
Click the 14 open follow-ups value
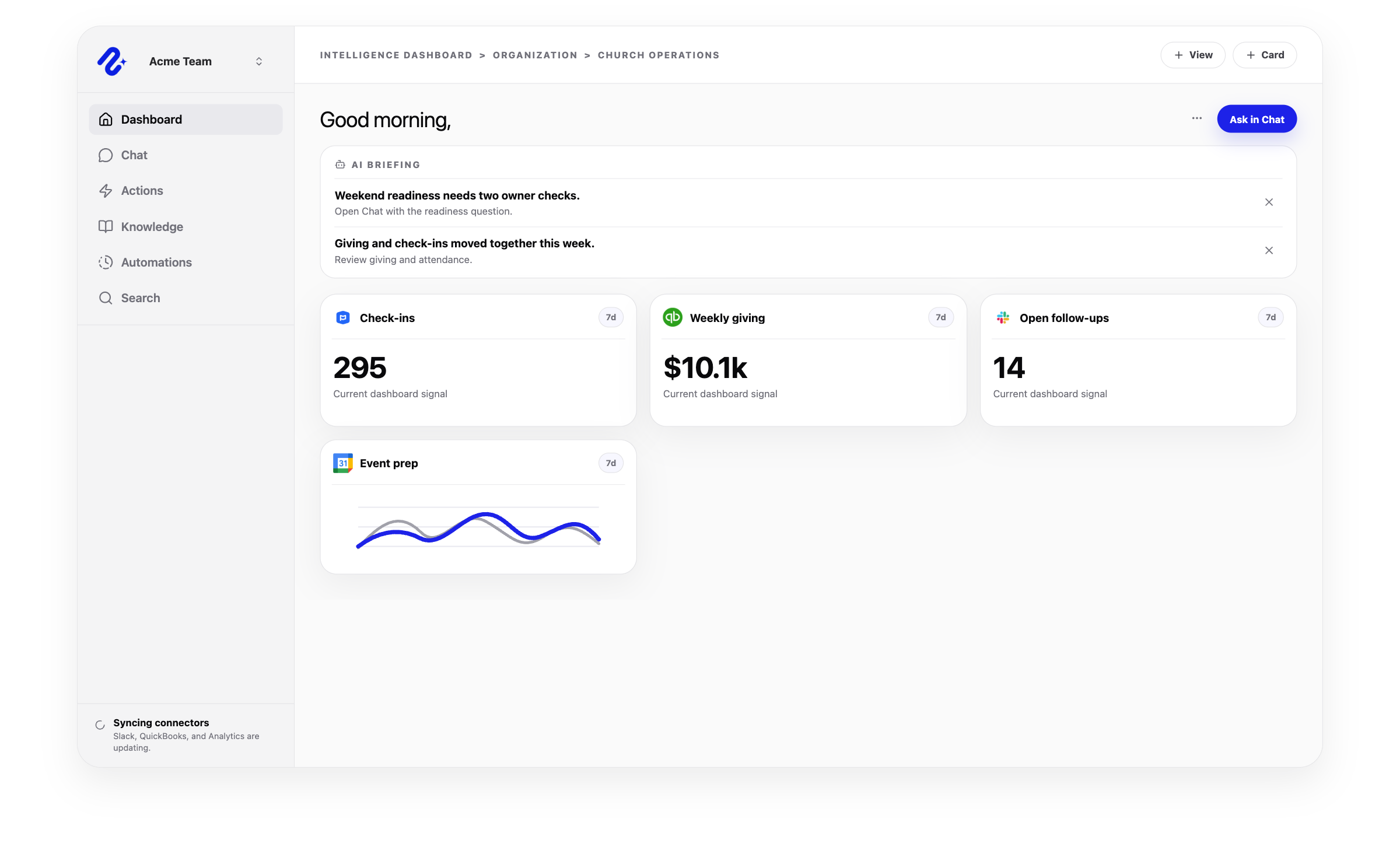[x=1009, y=368]
